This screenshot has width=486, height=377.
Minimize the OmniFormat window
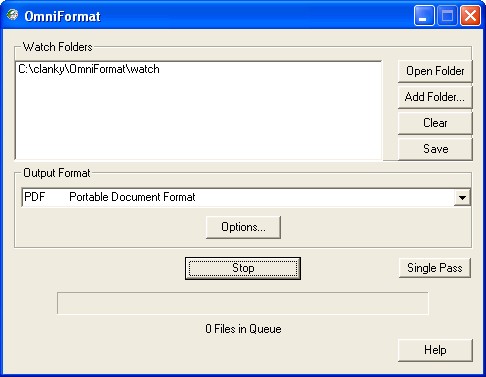click(x=424, y=15)
